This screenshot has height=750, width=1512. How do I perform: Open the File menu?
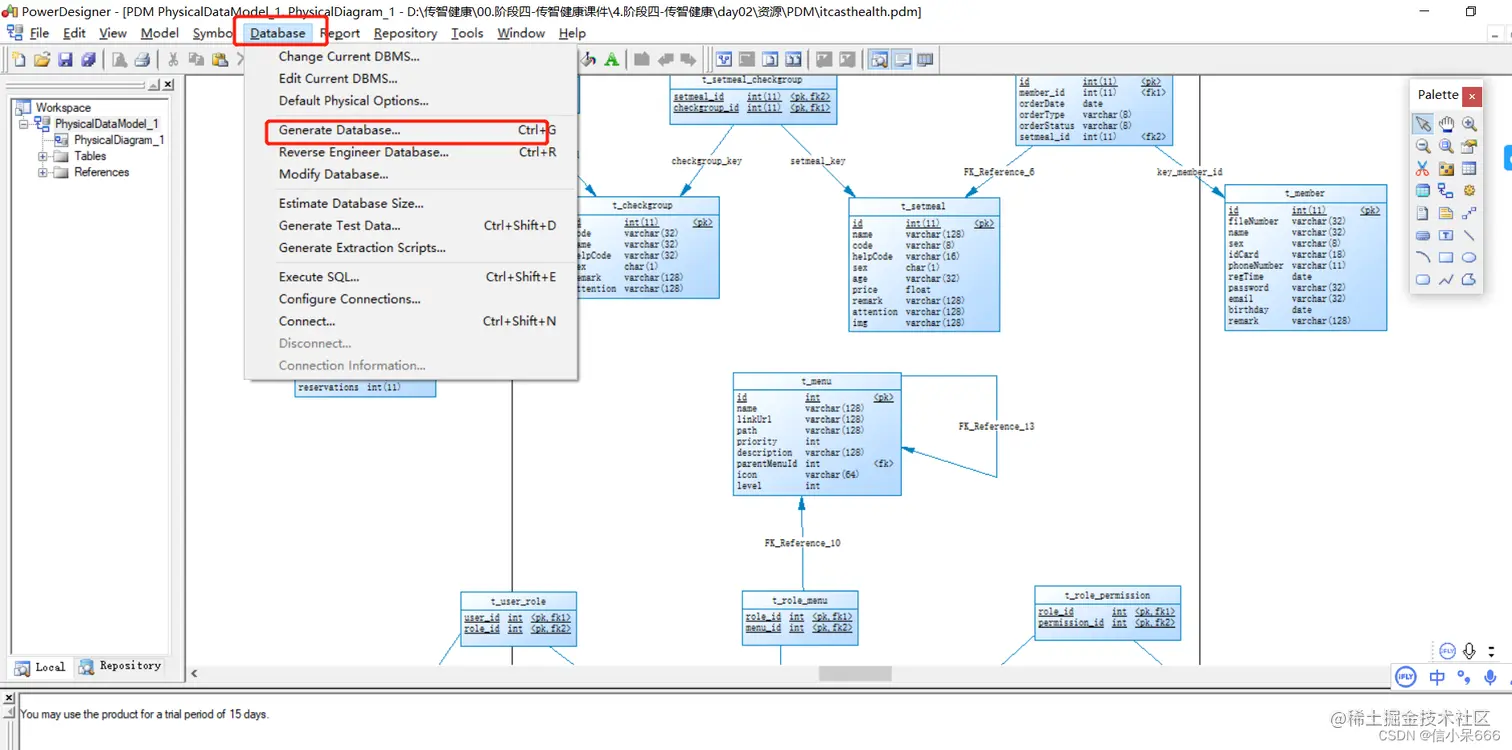[39, 33]
